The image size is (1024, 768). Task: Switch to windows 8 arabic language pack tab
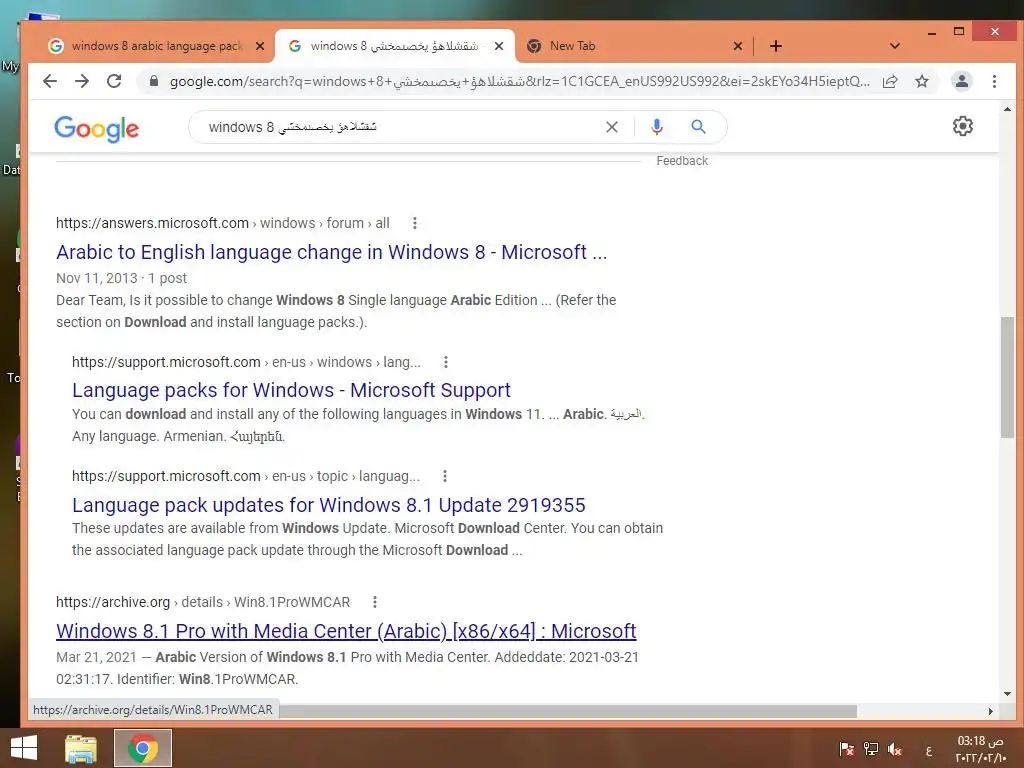(x=157, y=46)
